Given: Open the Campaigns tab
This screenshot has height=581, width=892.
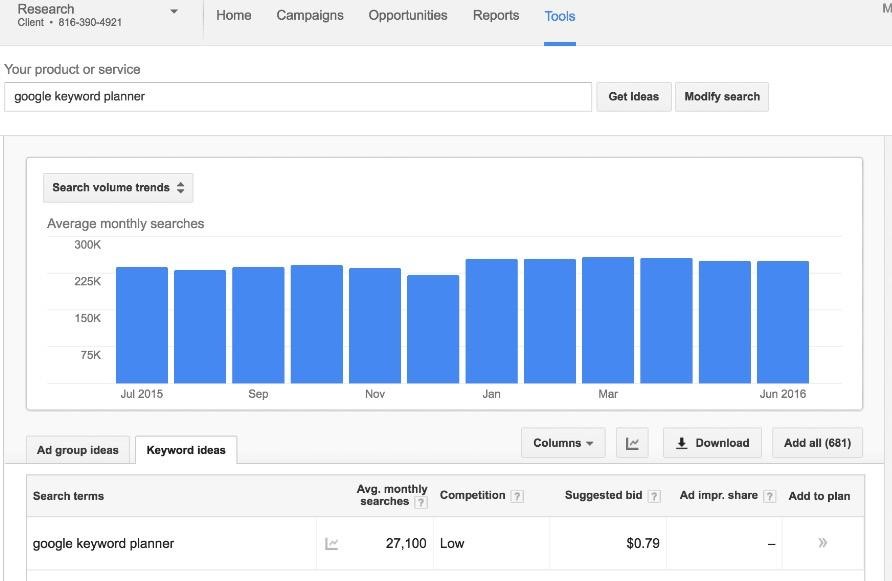Looking at the screenshot, I should click(x=309, y=15).
